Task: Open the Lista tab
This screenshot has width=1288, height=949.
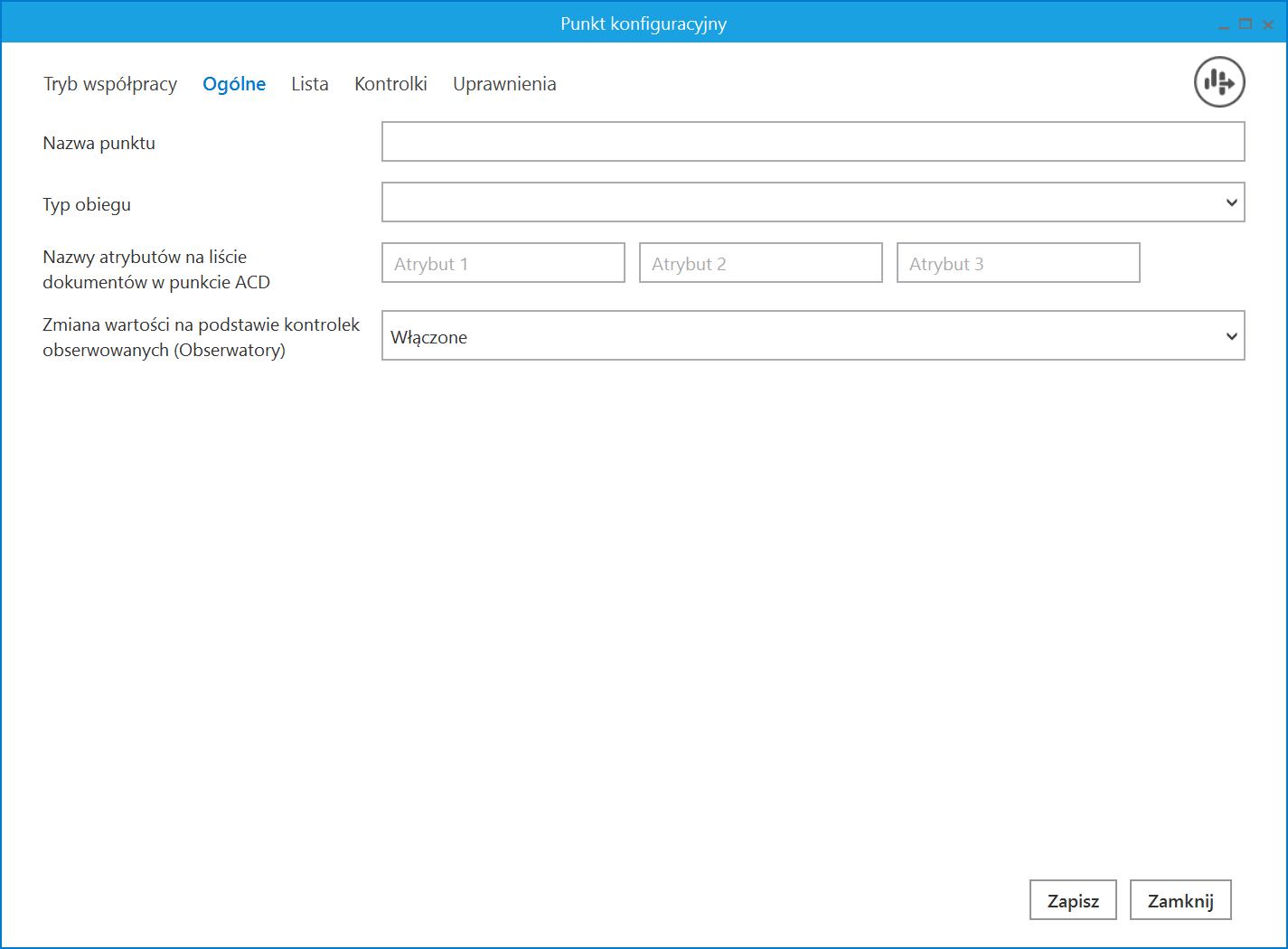Action: [310, 84]
